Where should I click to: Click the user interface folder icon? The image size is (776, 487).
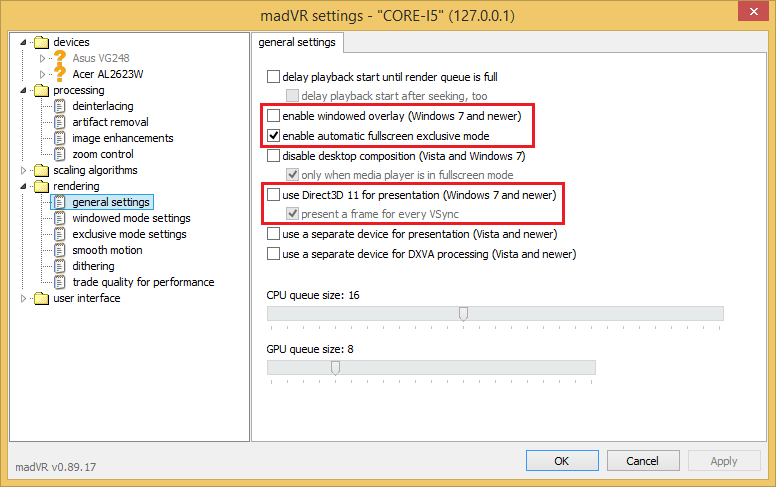coord(41,298)
